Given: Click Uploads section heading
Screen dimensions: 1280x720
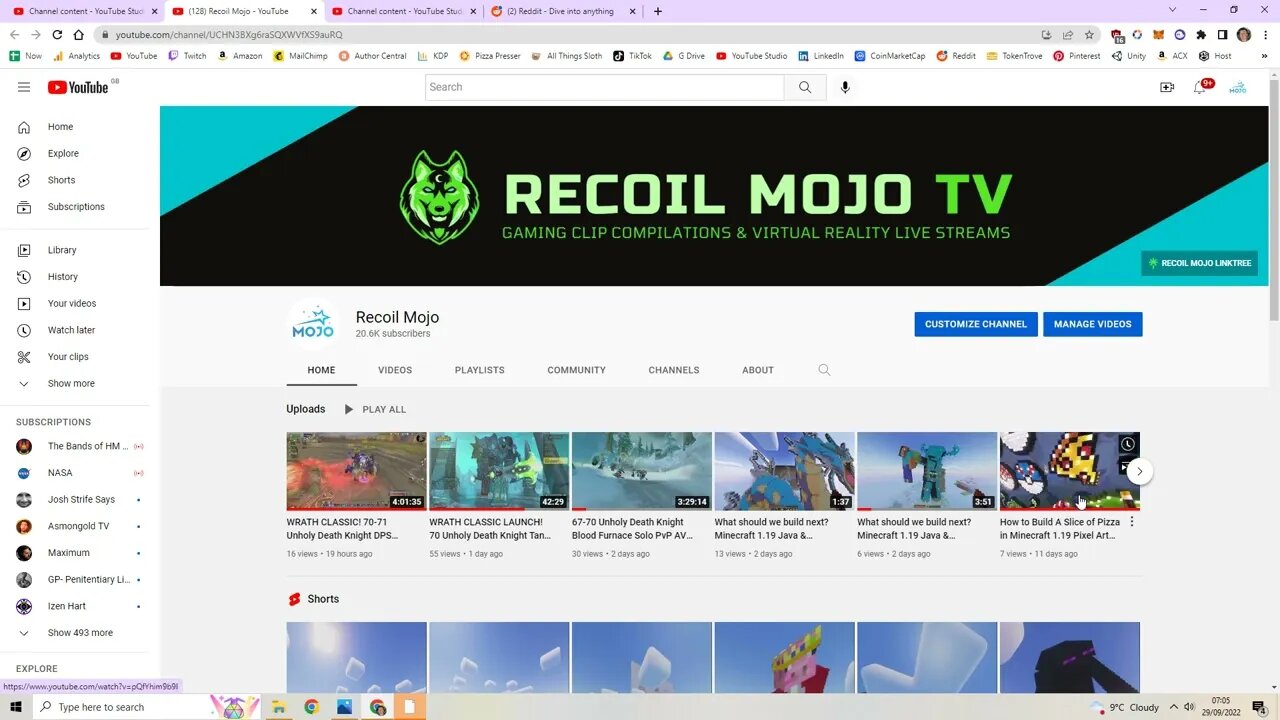Looking at the screenshot, I should tap(306, 409).
